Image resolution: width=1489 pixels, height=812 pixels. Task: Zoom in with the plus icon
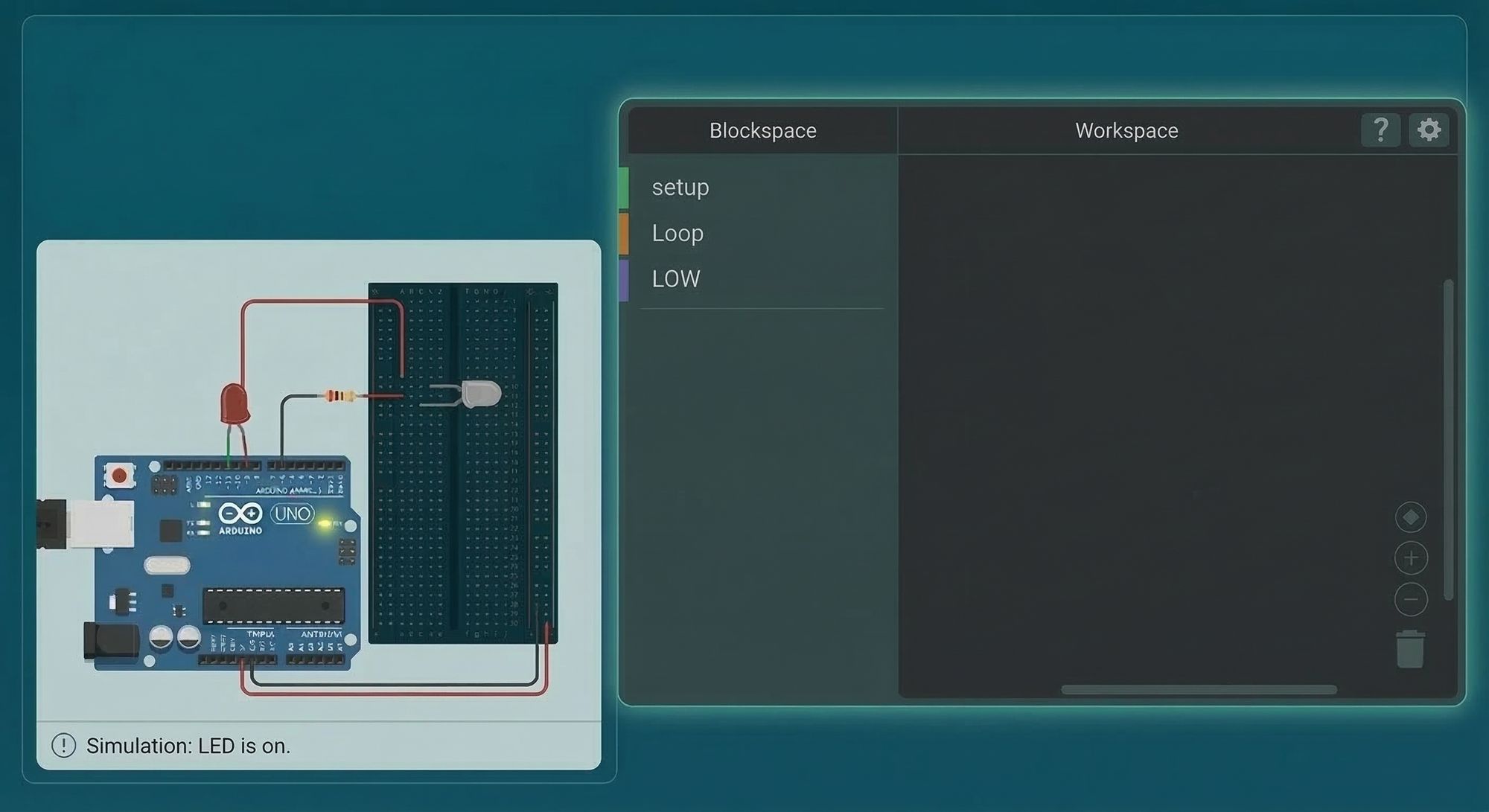click(x=1410, y=558)
